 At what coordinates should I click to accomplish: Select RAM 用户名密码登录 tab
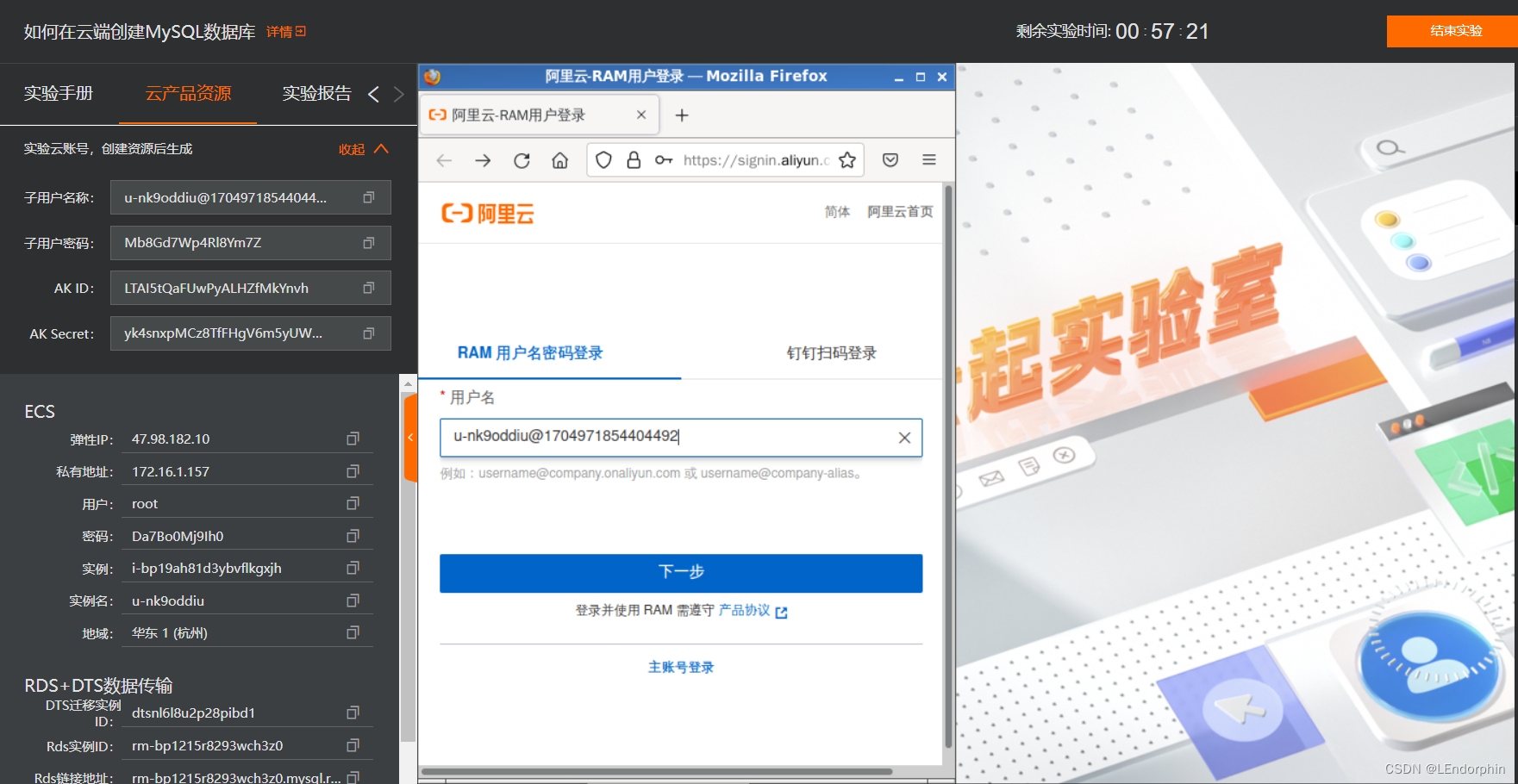coord(530,353)
